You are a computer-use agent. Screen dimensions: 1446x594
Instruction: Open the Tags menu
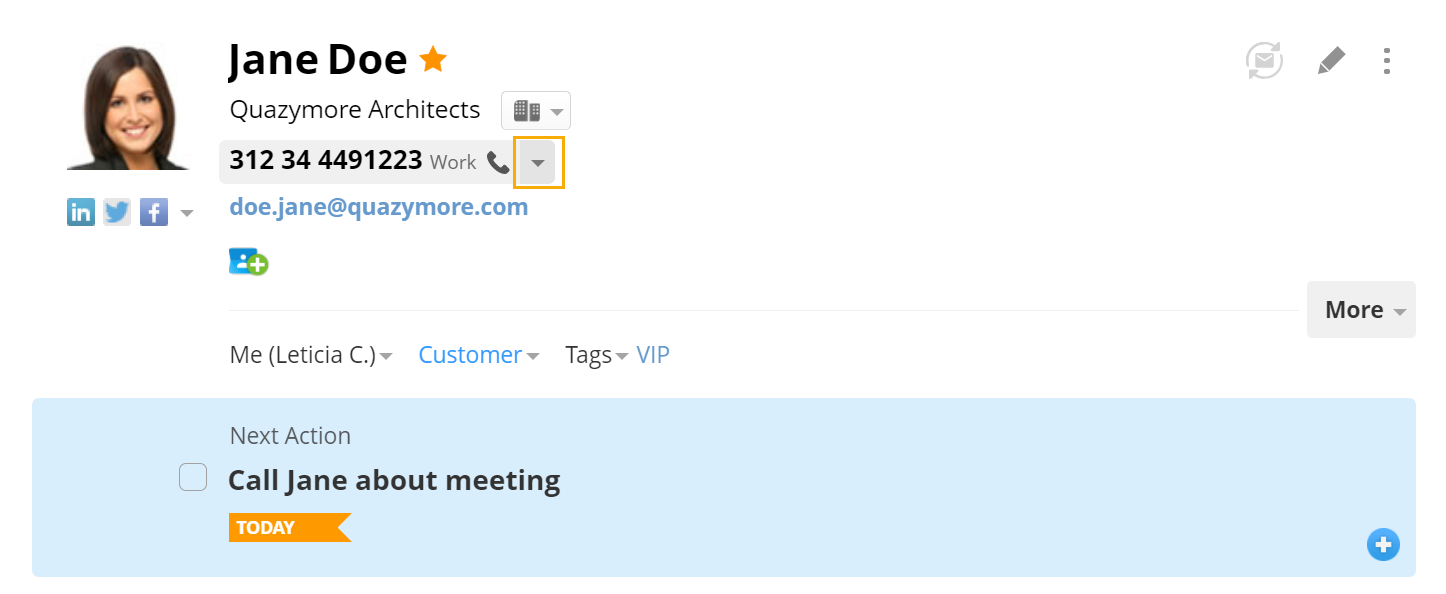tap(596, 355)
